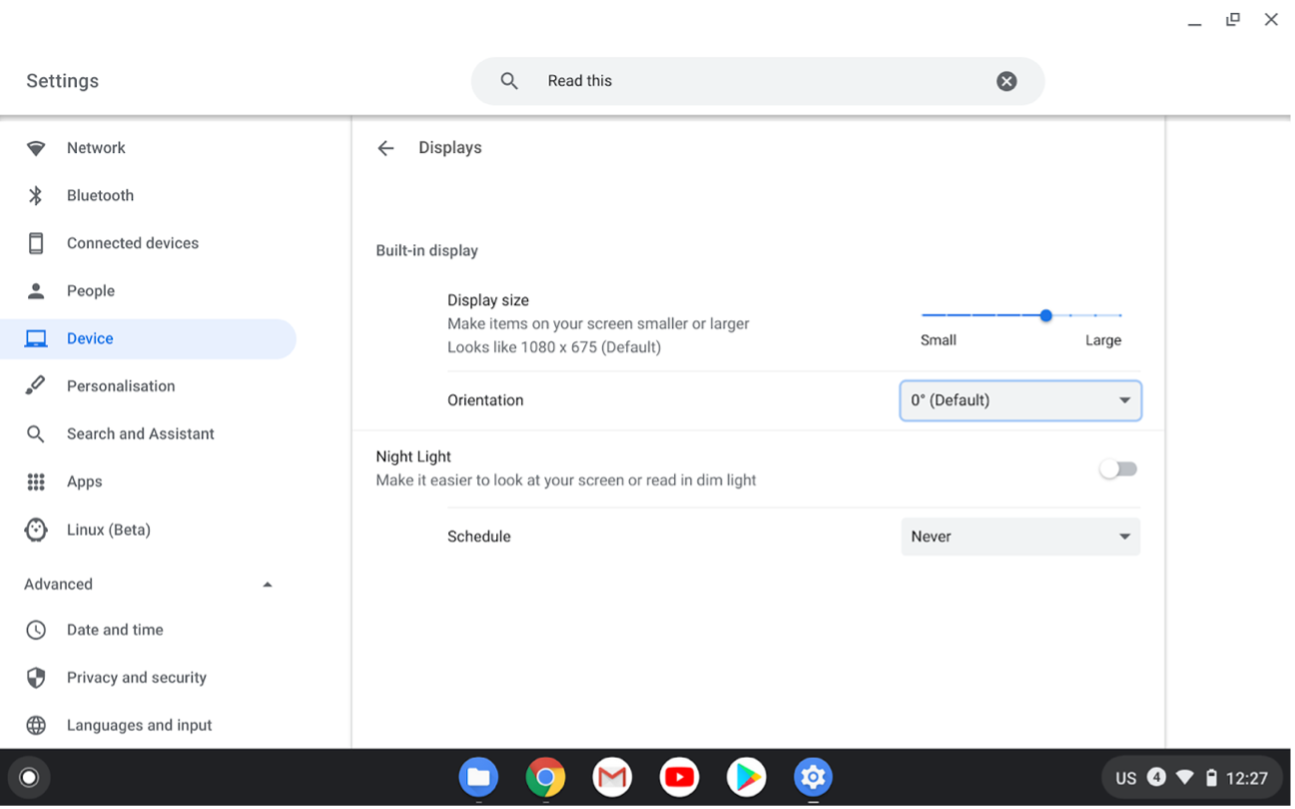1295x809 pixels.
Task: Click the Connected devices phone icon
Action: pyautogui.click(x=36, y=242)
